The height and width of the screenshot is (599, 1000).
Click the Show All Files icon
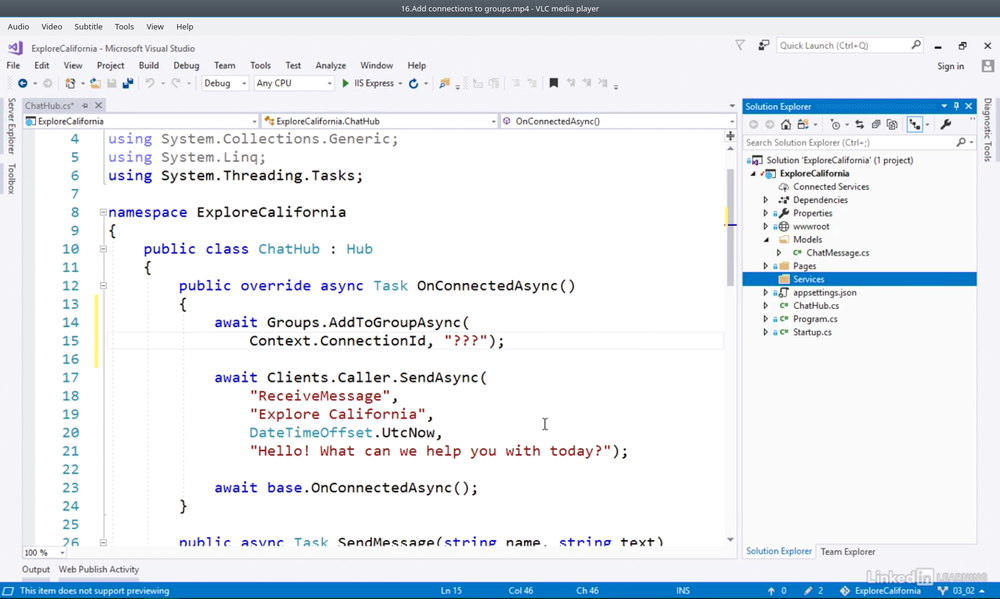click(x=892, y=124)
